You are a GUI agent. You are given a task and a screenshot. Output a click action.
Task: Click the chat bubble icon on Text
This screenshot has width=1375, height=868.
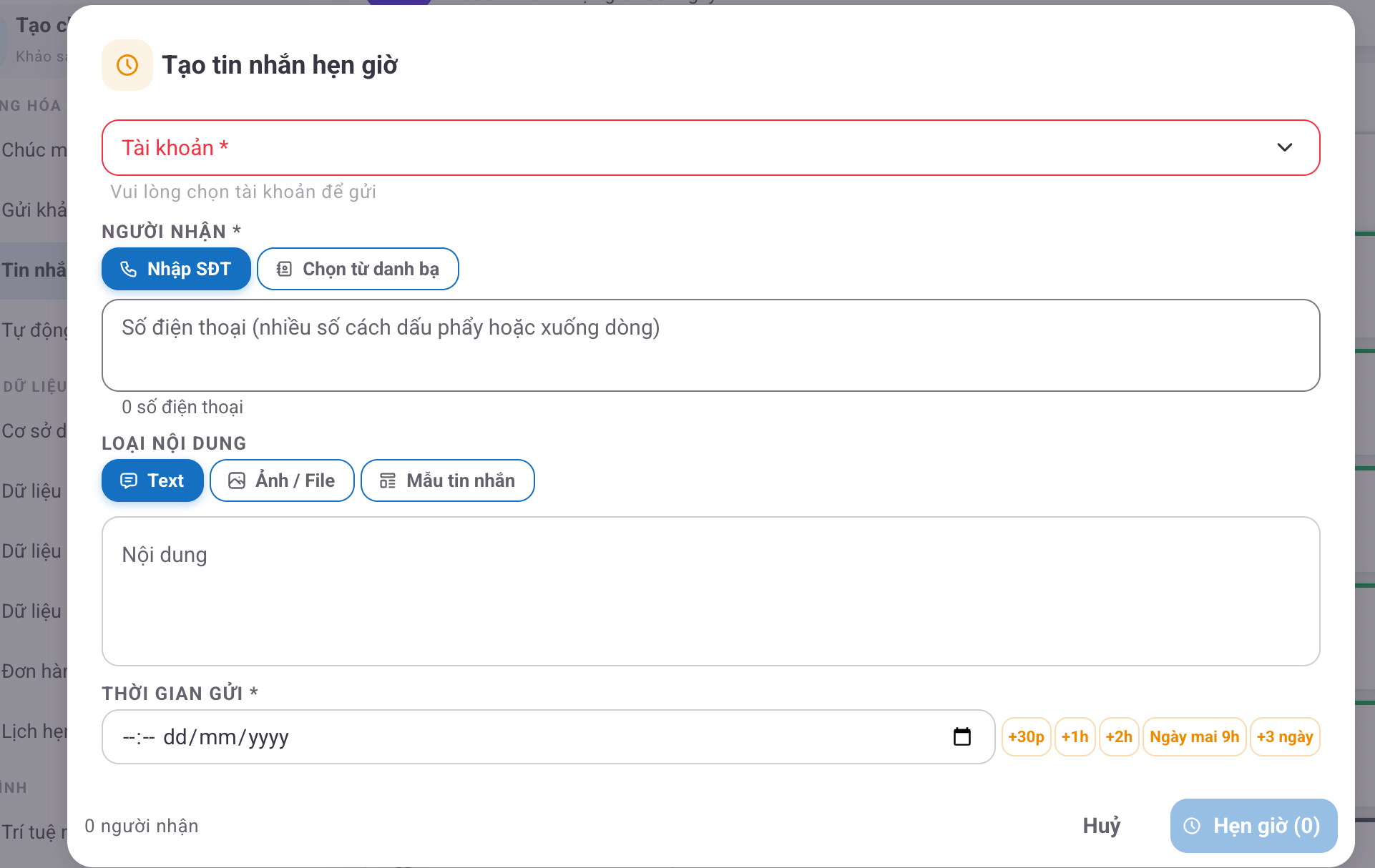click(x=129, y=480)
